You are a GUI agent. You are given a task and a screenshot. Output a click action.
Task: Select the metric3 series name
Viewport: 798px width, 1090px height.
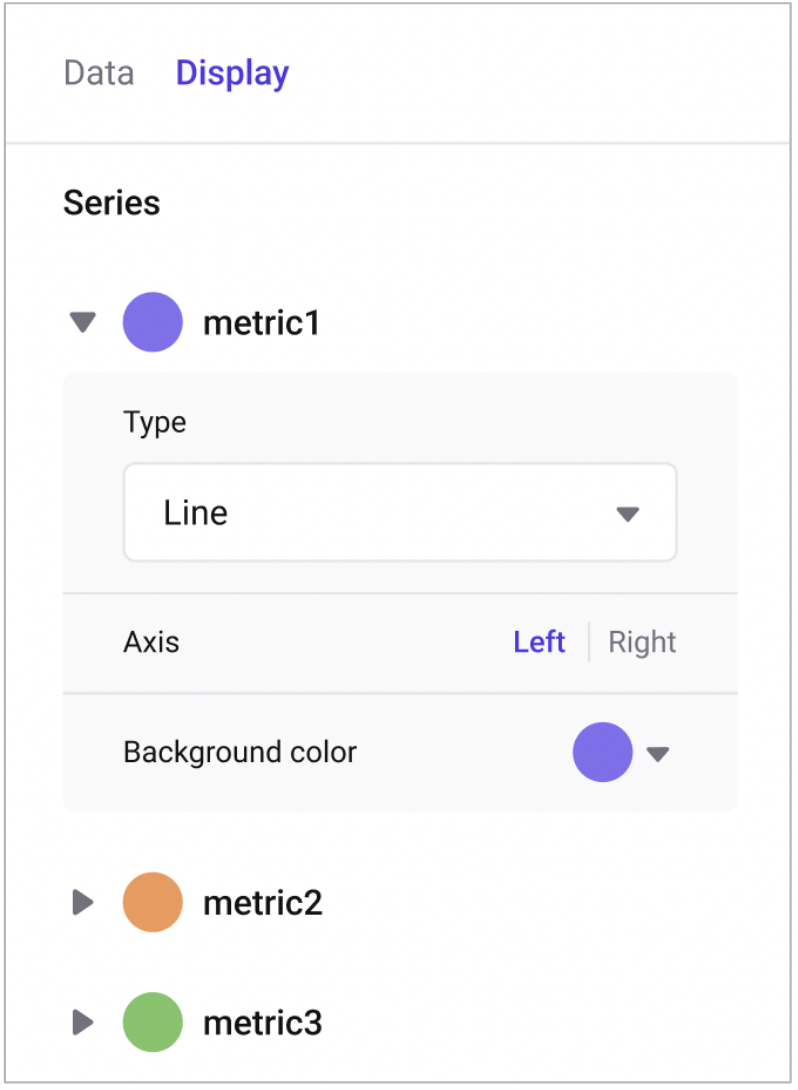pyautogui.click(x=262, y=1023)
